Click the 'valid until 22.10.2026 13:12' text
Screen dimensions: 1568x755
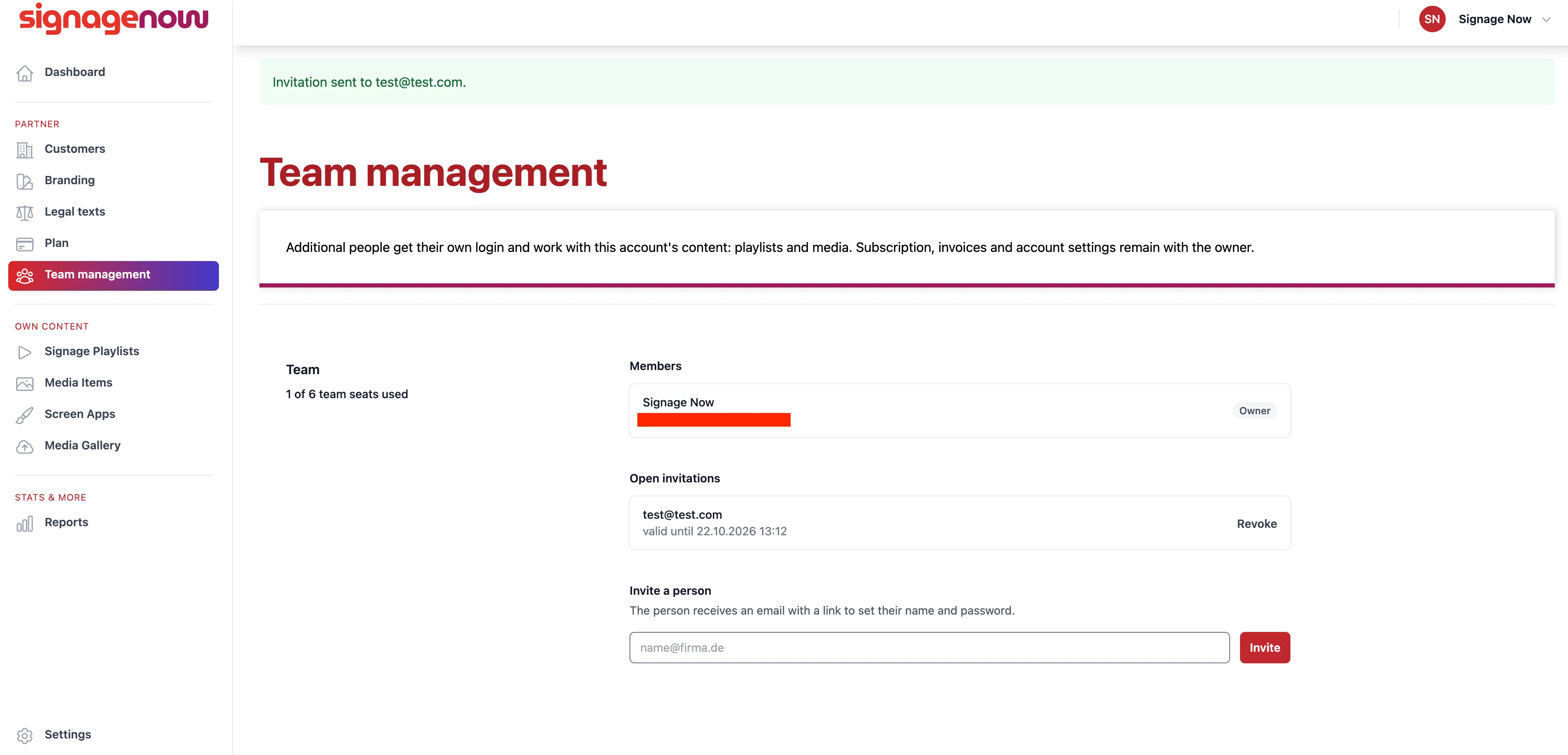(x=714, y=532)
